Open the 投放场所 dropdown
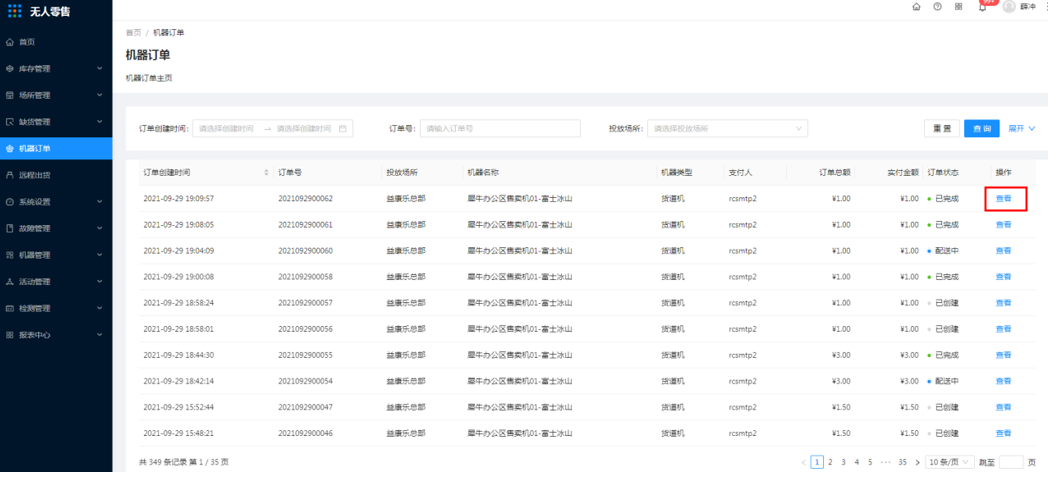This screenshot has width=1064, height=480. [727, 128]
